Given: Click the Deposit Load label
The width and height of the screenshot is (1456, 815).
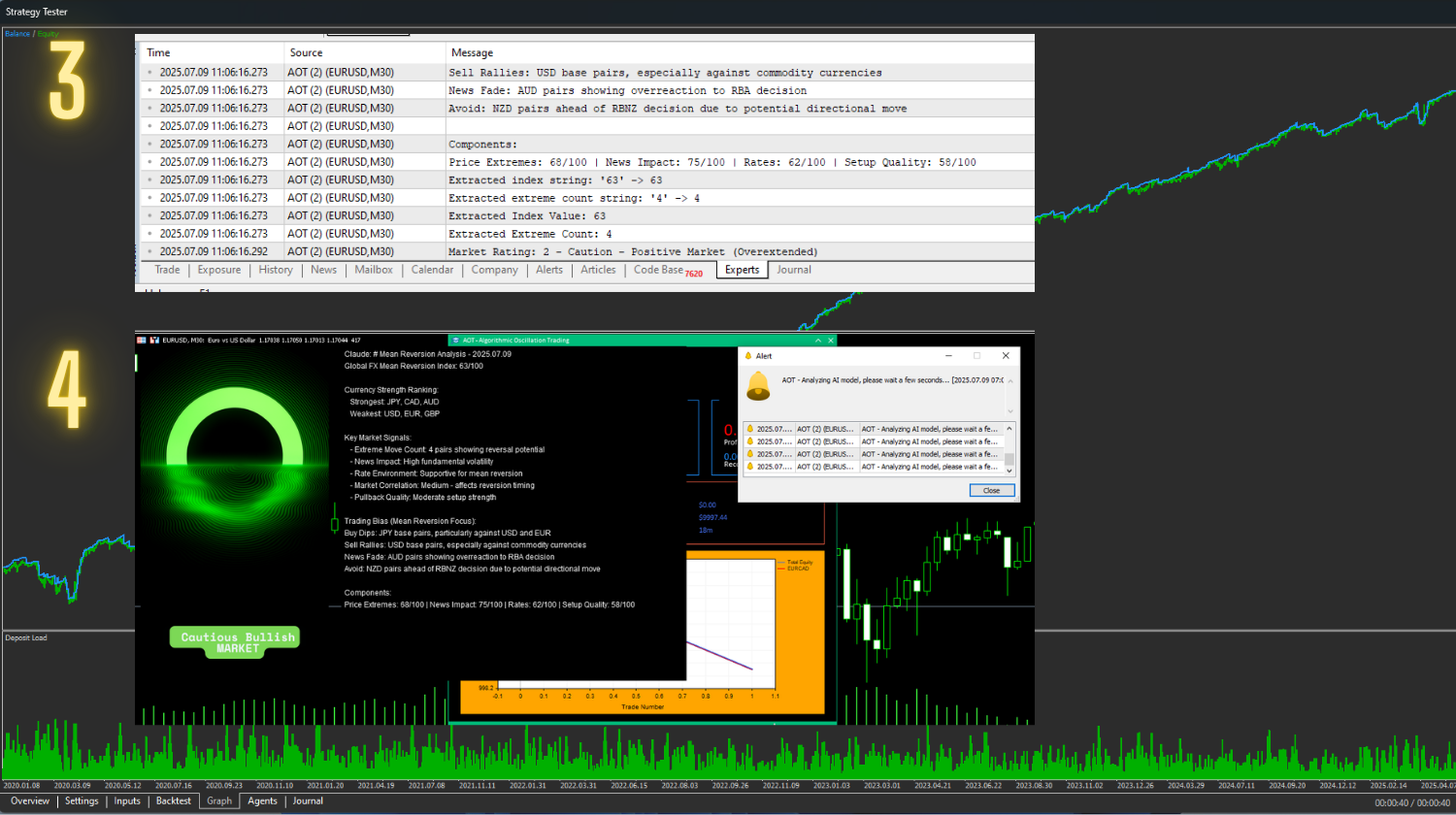Looking at the screenshot, I should 26,637.
